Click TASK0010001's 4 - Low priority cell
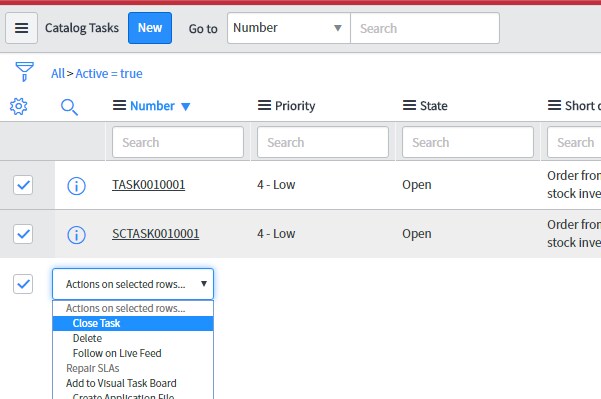 [276, 185]
